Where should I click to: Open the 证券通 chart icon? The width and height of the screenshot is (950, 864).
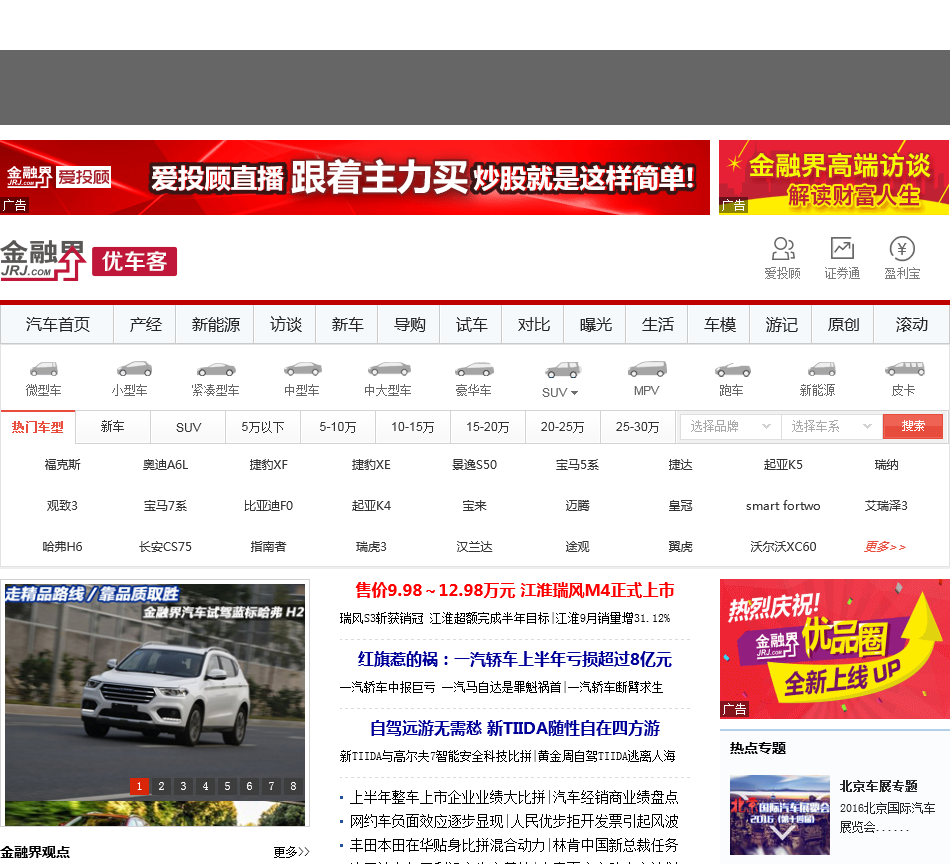[842, 248]
